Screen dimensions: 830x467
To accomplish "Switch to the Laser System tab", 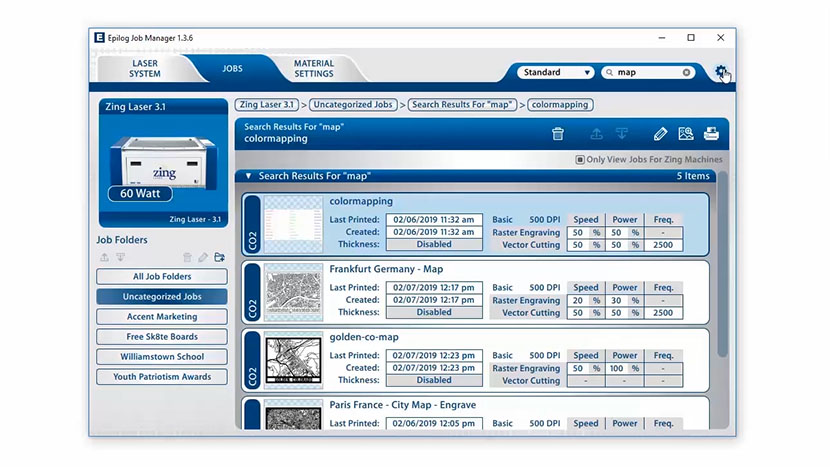I will pos(145,68).
